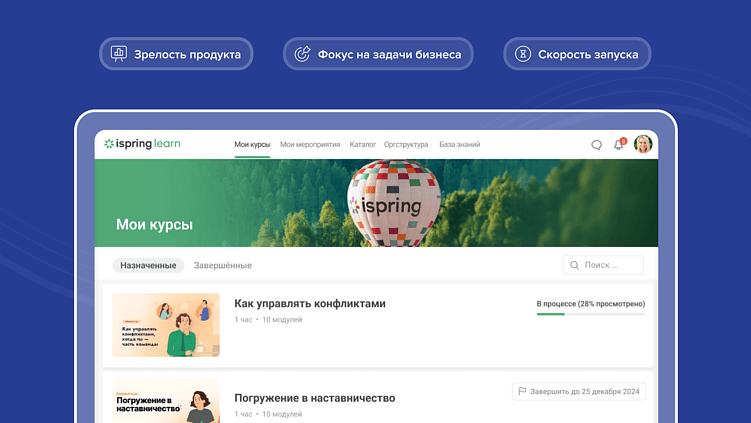Image resolution: width=751 pixels, height=423 pixels.
Task: Click the Фокус на задачи бизнеса badge
Action: pos(378,54)
